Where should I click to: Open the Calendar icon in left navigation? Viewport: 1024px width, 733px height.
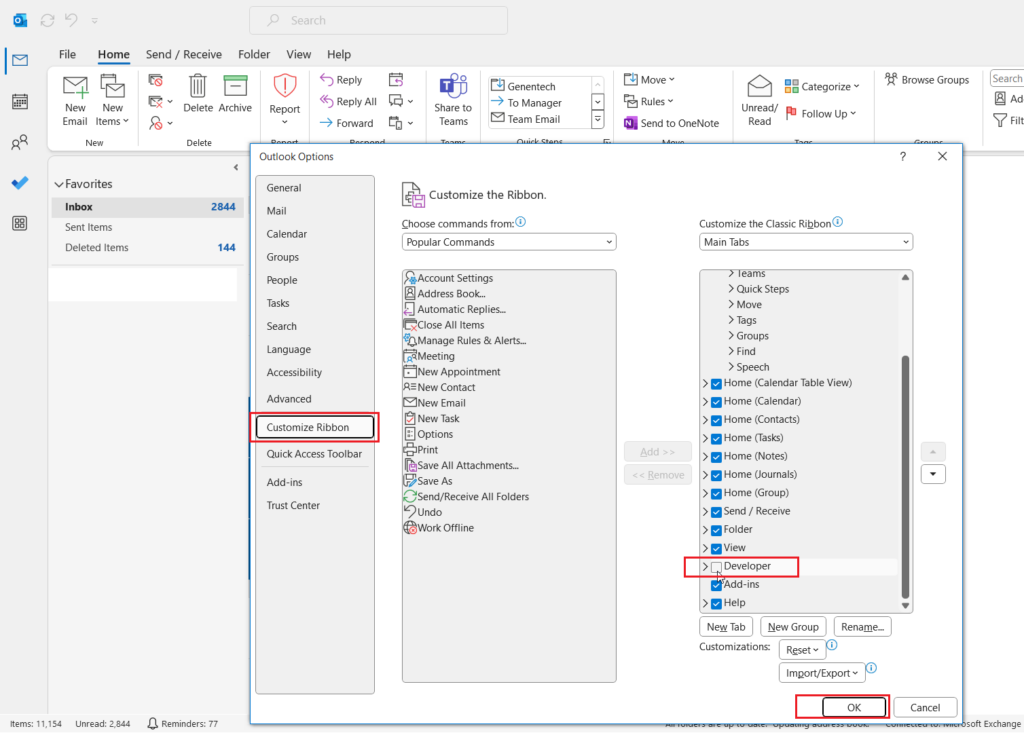(20, 101)
